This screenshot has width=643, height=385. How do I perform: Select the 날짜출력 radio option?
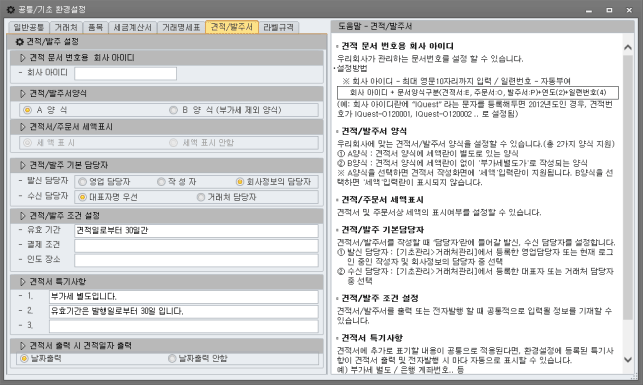click(x=24, y=358)
